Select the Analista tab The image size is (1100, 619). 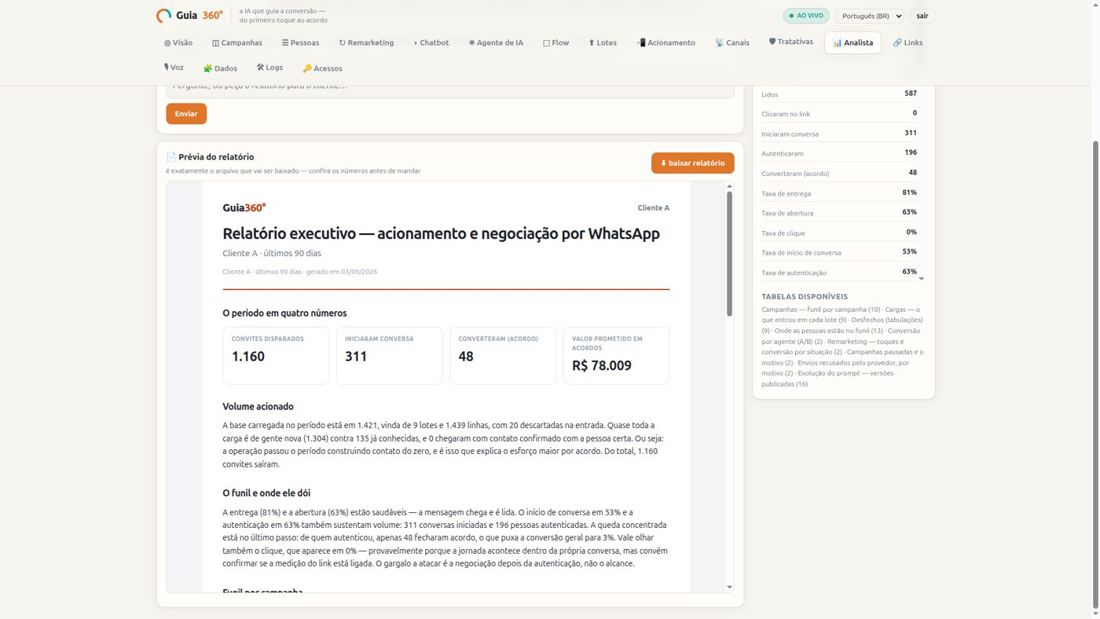tap(853, 43)
